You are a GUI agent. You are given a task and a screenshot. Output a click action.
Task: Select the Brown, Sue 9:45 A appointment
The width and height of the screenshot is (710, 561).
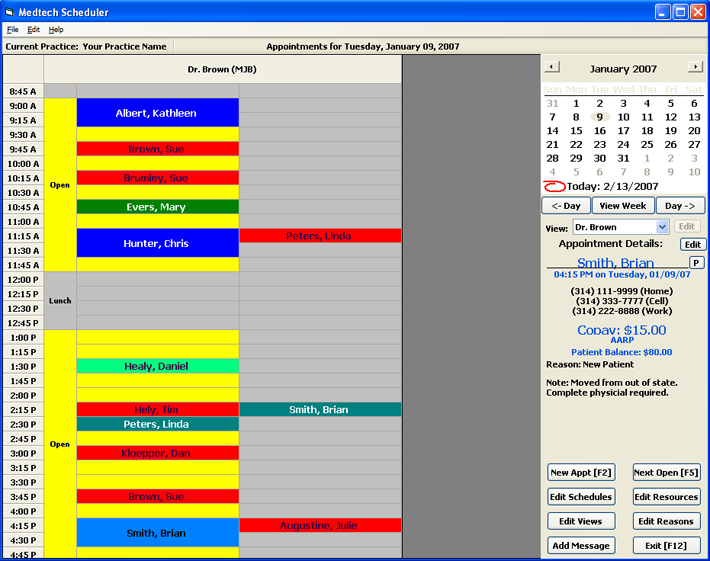point(158,149)
